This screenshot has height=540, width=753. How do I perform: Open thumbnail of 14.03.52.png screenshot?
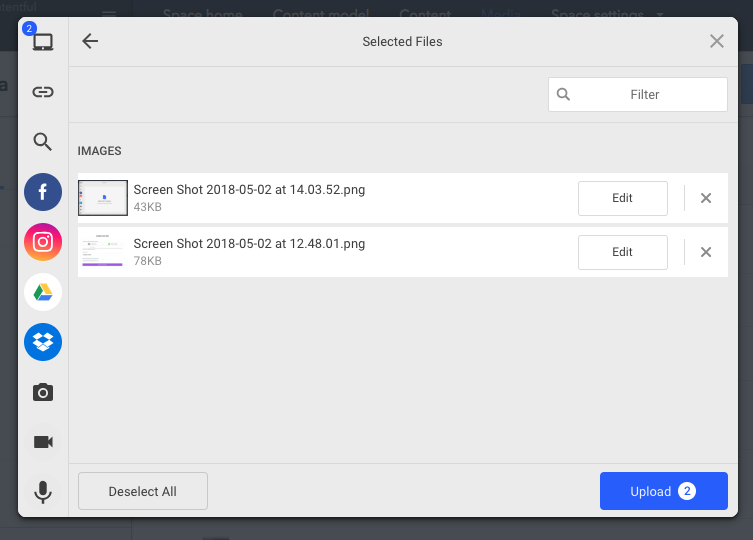click(103, 198)
